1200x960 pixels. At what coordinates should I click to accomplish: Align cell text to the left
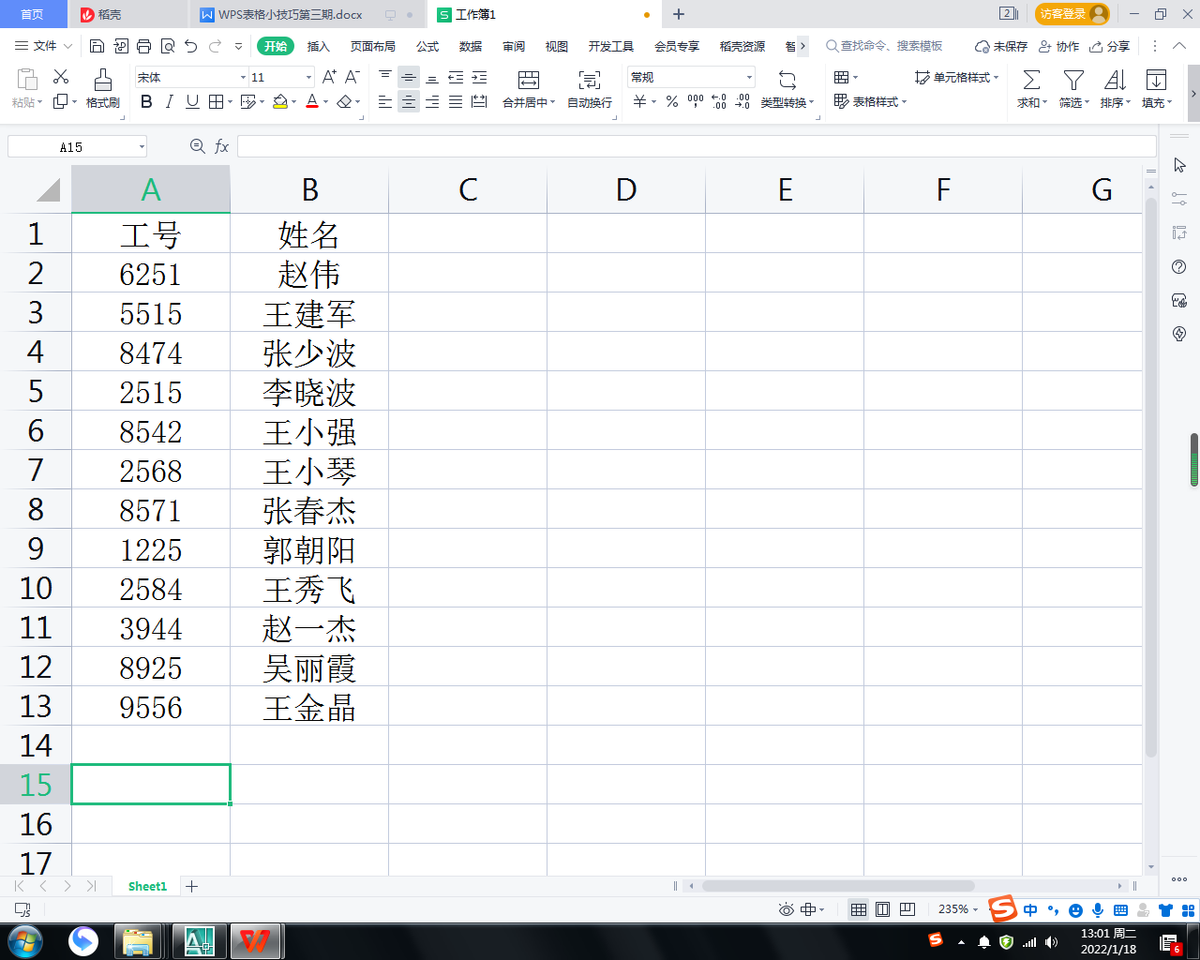386,101
